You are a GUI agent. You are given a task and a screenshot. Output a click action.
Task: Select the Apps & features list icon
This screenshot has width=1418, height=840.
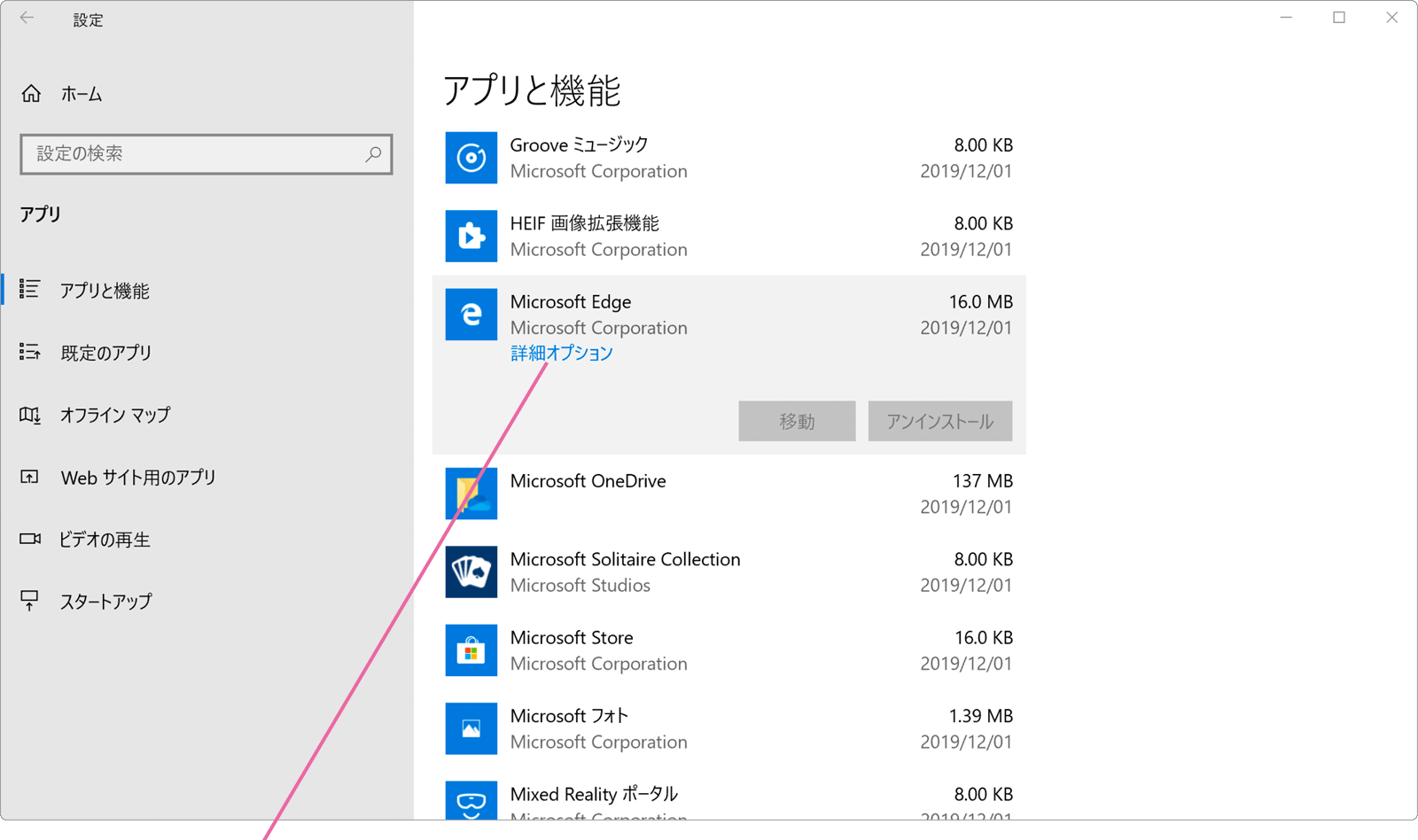pos(30,290)
